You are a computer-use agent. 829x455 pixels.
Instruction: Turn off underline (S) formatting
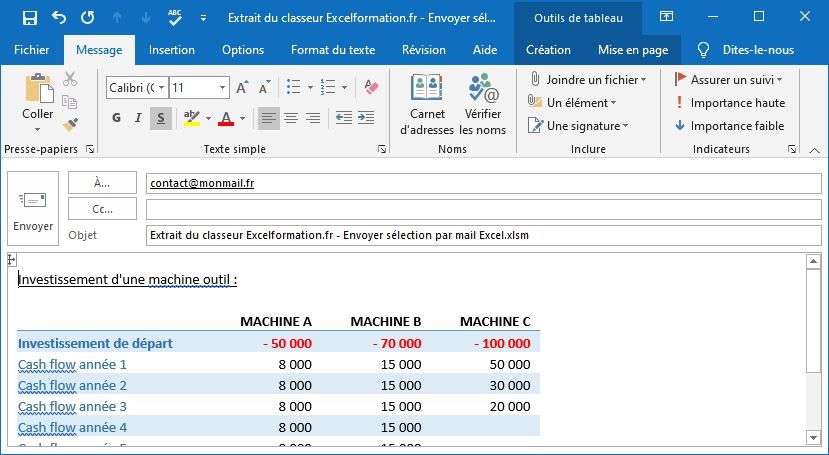point(160,118)
